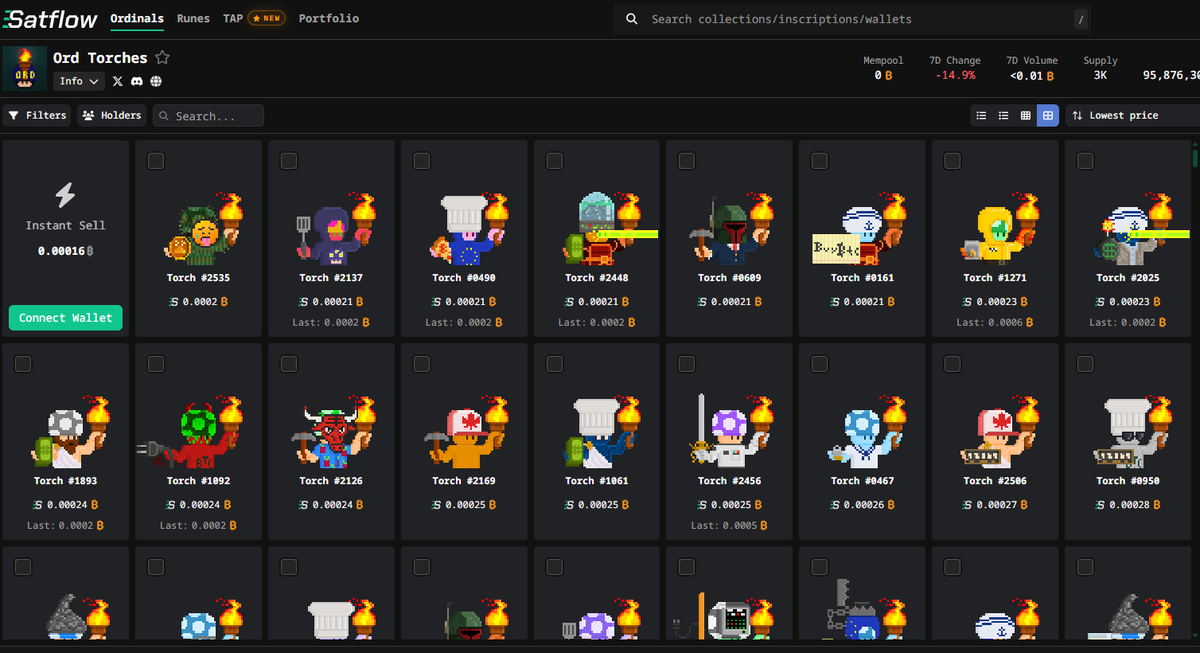Screen dimensions: 1200x653
Task: Select the Torch #0490 checkbox
Action: [x=422, y=161]
